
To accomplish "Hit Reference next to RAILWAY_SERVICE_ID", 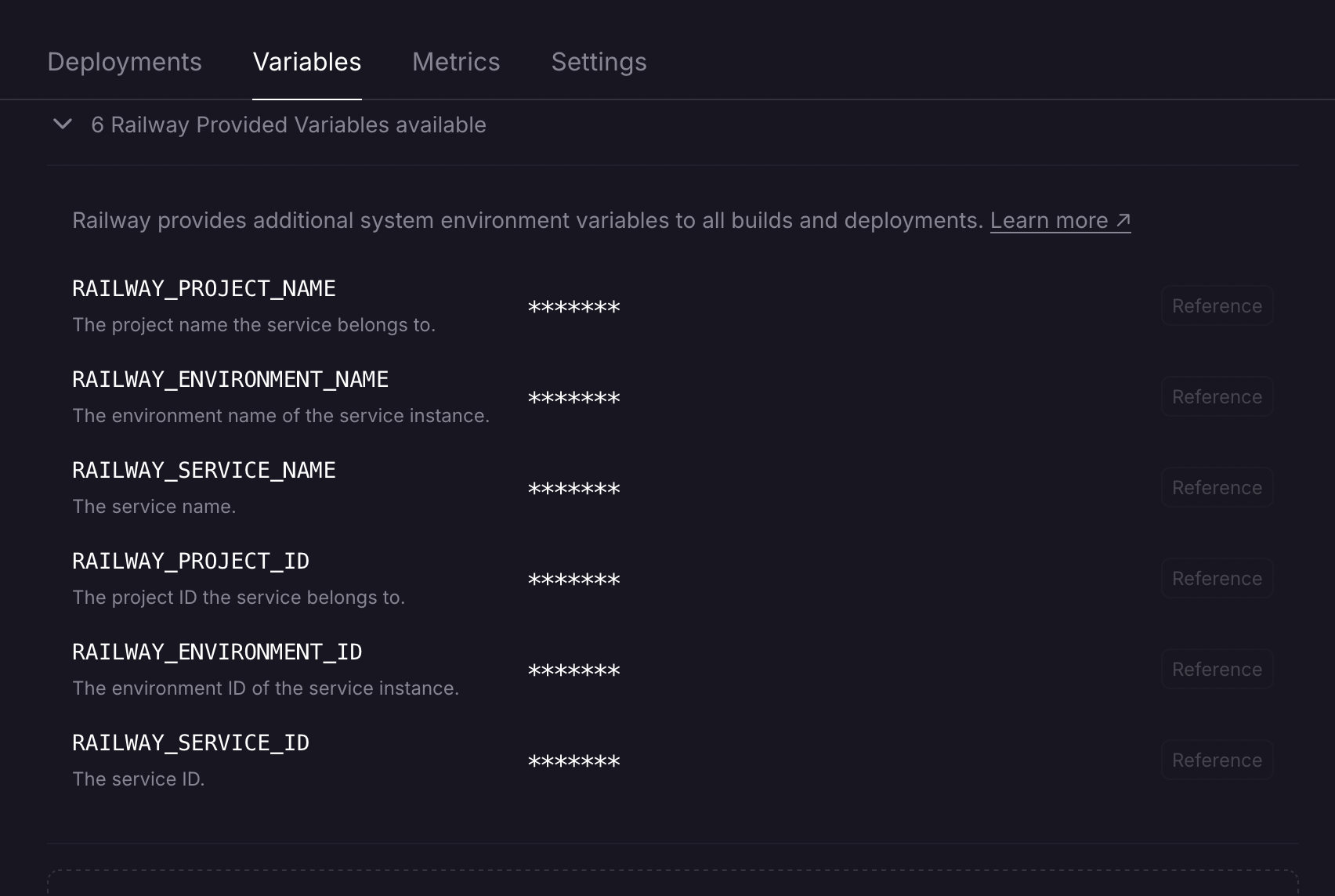I will tap(1216, 761).
